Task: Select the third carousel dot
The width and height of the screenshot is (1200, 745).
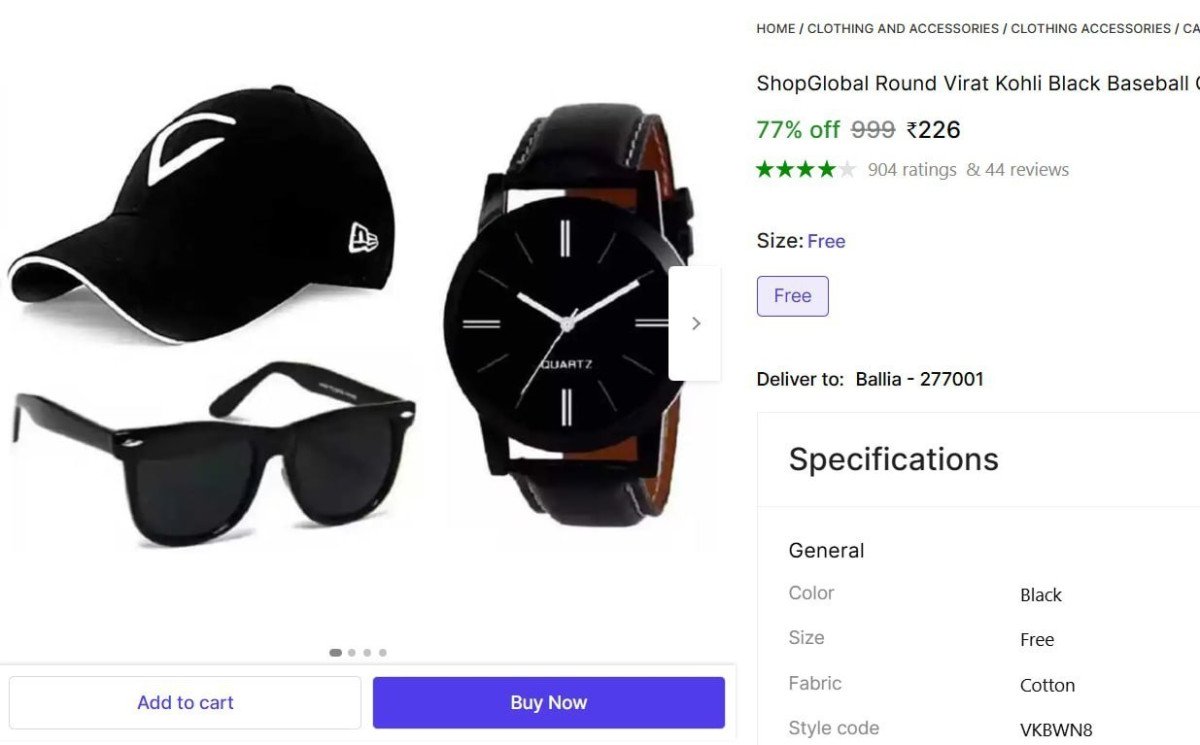Action: [366, 652]
